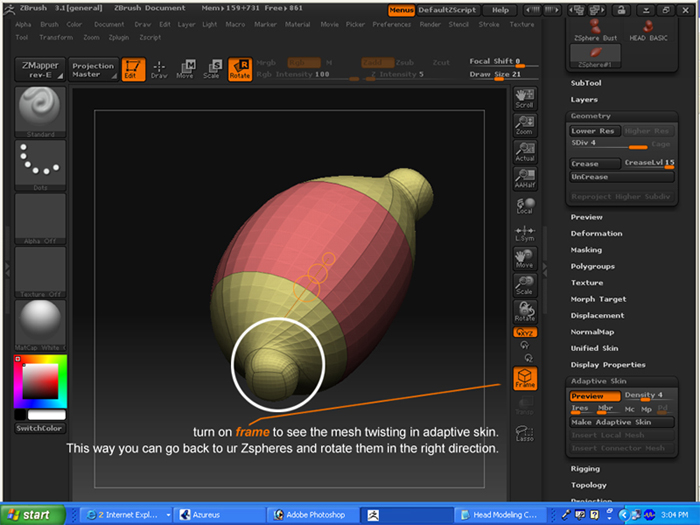
Task: Click the DefaultZScript button
Action: pos(447,10)
